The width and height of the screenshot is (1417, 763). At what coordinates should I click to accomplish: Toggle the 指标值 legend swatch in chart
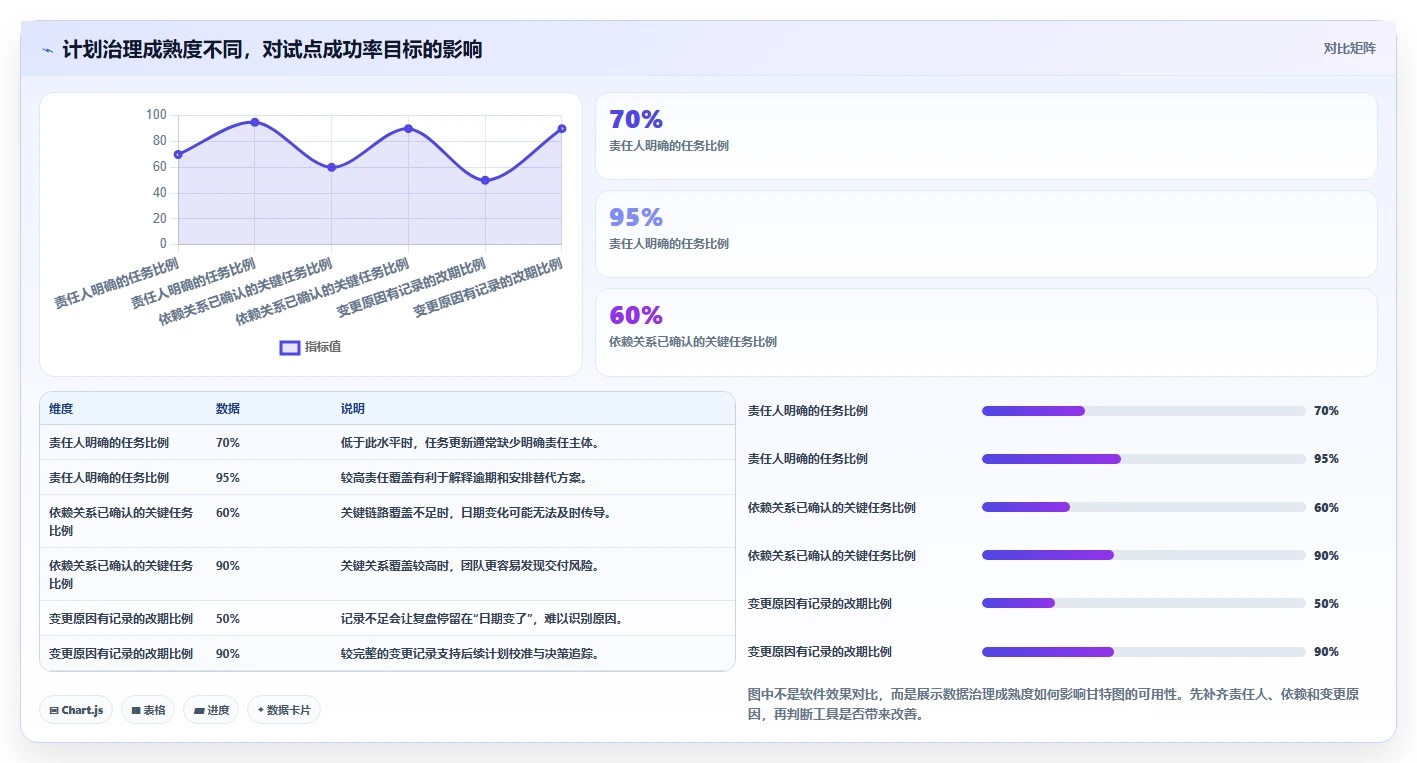point(290,347)
